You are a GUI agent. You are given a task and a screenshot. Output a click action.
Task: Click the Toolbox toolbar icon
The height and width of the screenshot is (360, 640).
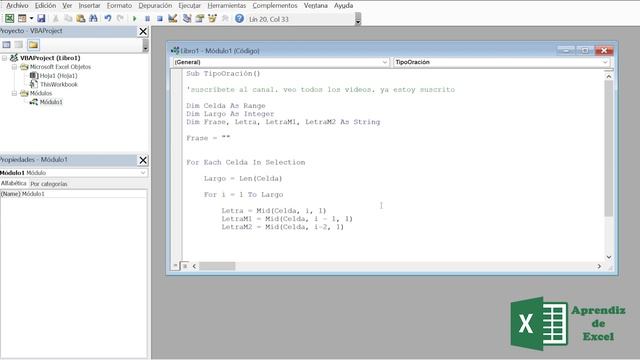point(225,18)
